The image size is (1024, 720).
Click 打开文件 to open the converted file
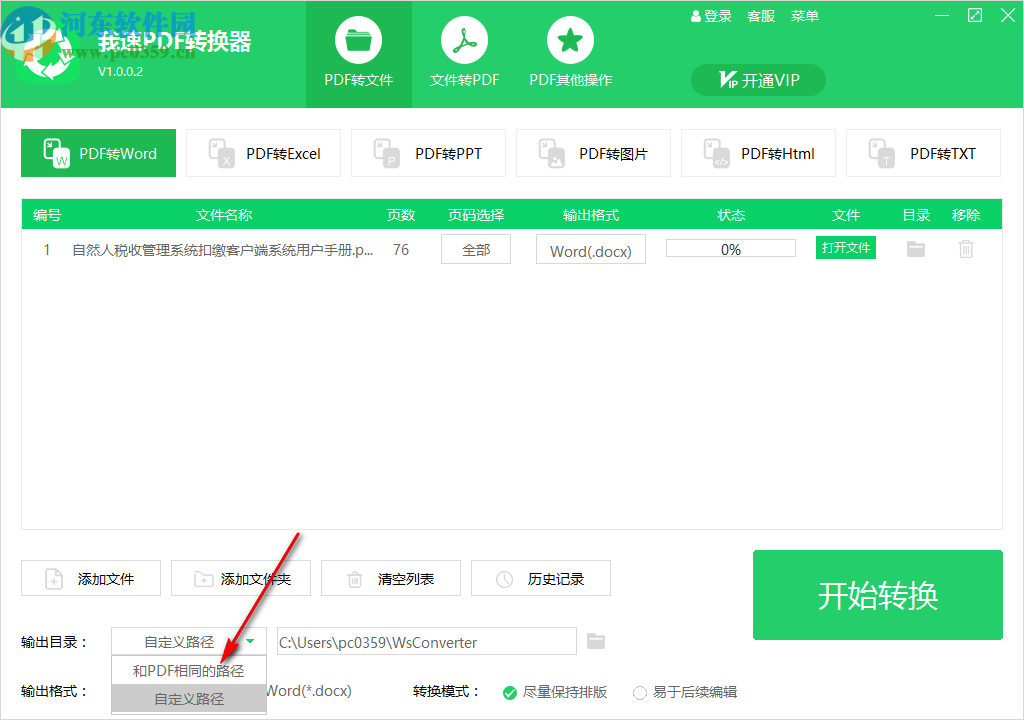pos(845,247)
